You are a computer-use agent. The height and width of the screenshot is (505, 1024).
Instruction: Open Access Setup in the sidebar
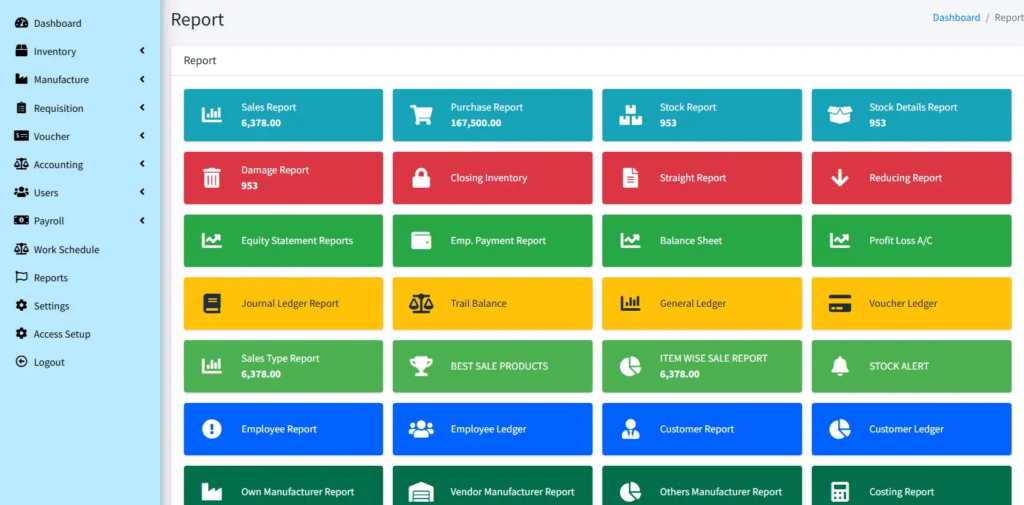62,334
